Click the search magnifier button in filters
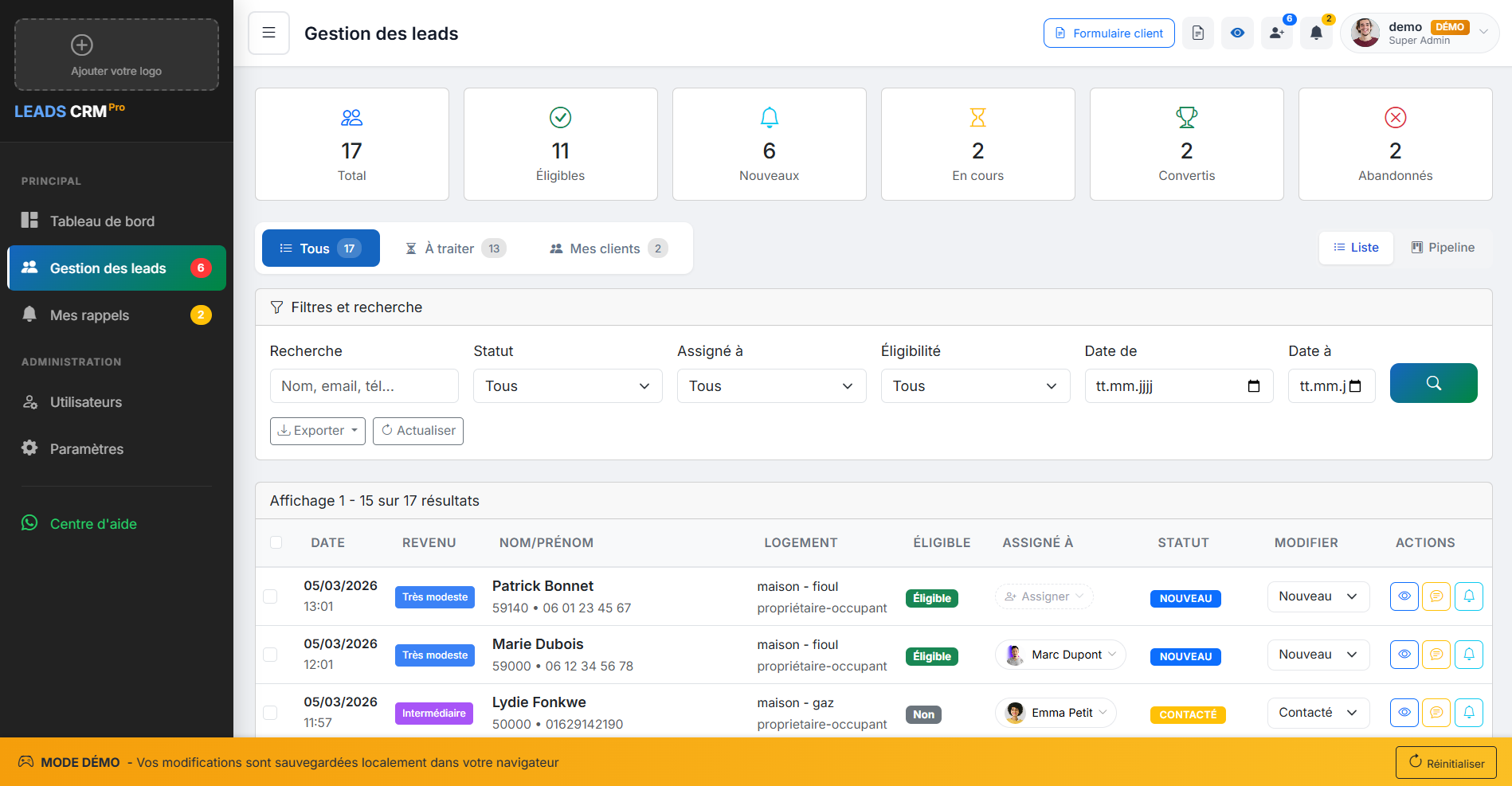 point(1433,383)
